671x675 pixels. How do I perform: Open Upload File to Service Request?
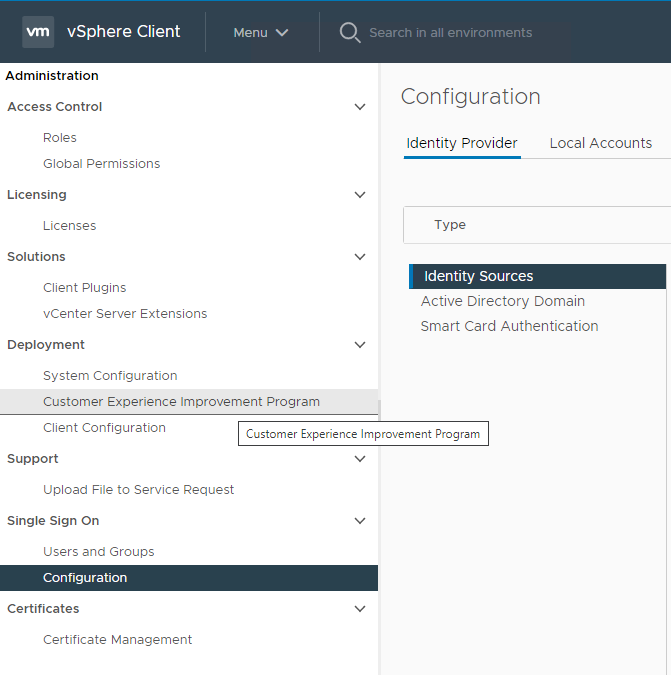139,490
